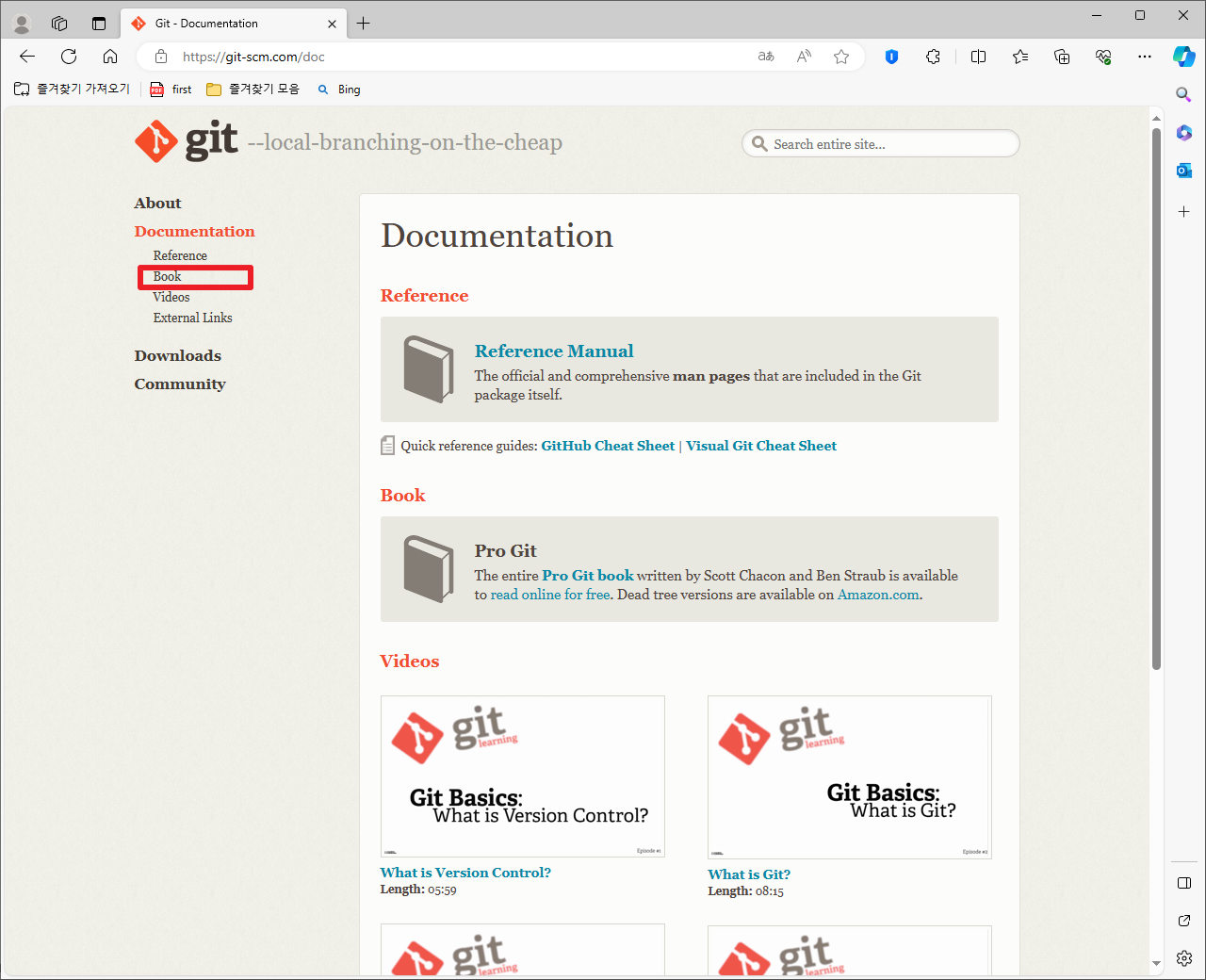Toggle the sidebar panel layout icon

pyautogui.click(x=1184, y=883)
